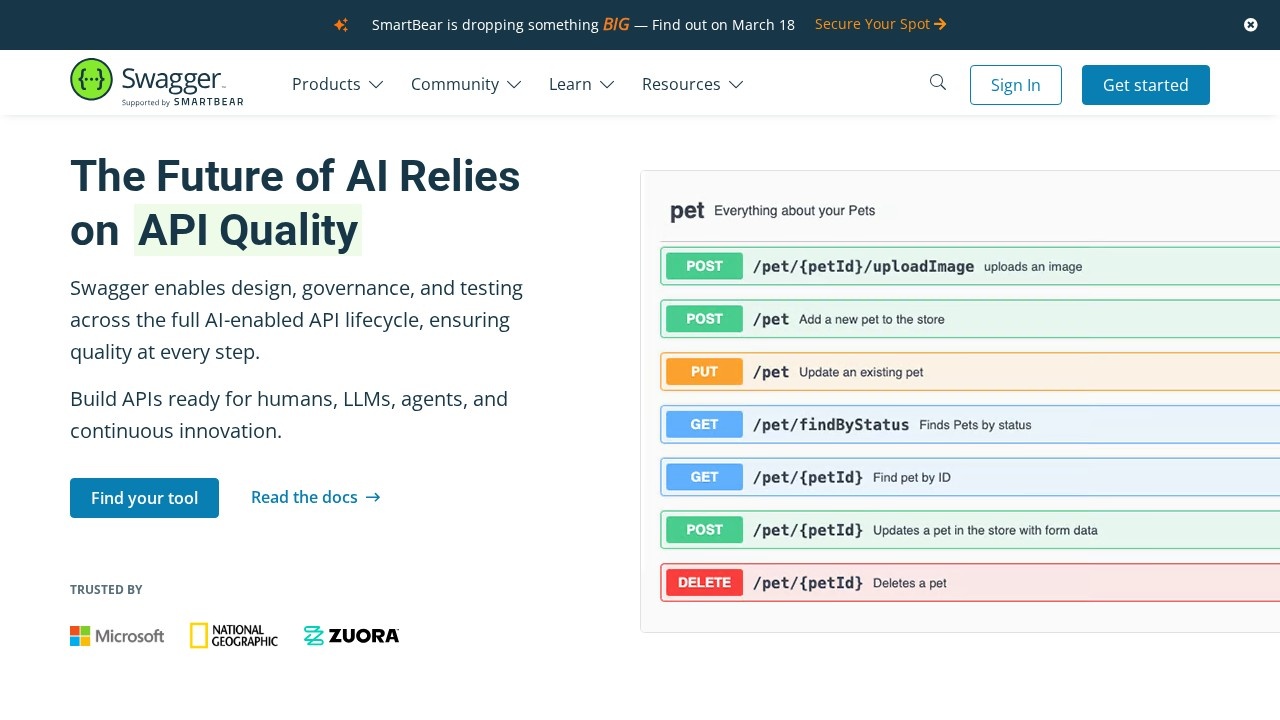
Task: Click the Microsoft logo
Action: (117, 636)
